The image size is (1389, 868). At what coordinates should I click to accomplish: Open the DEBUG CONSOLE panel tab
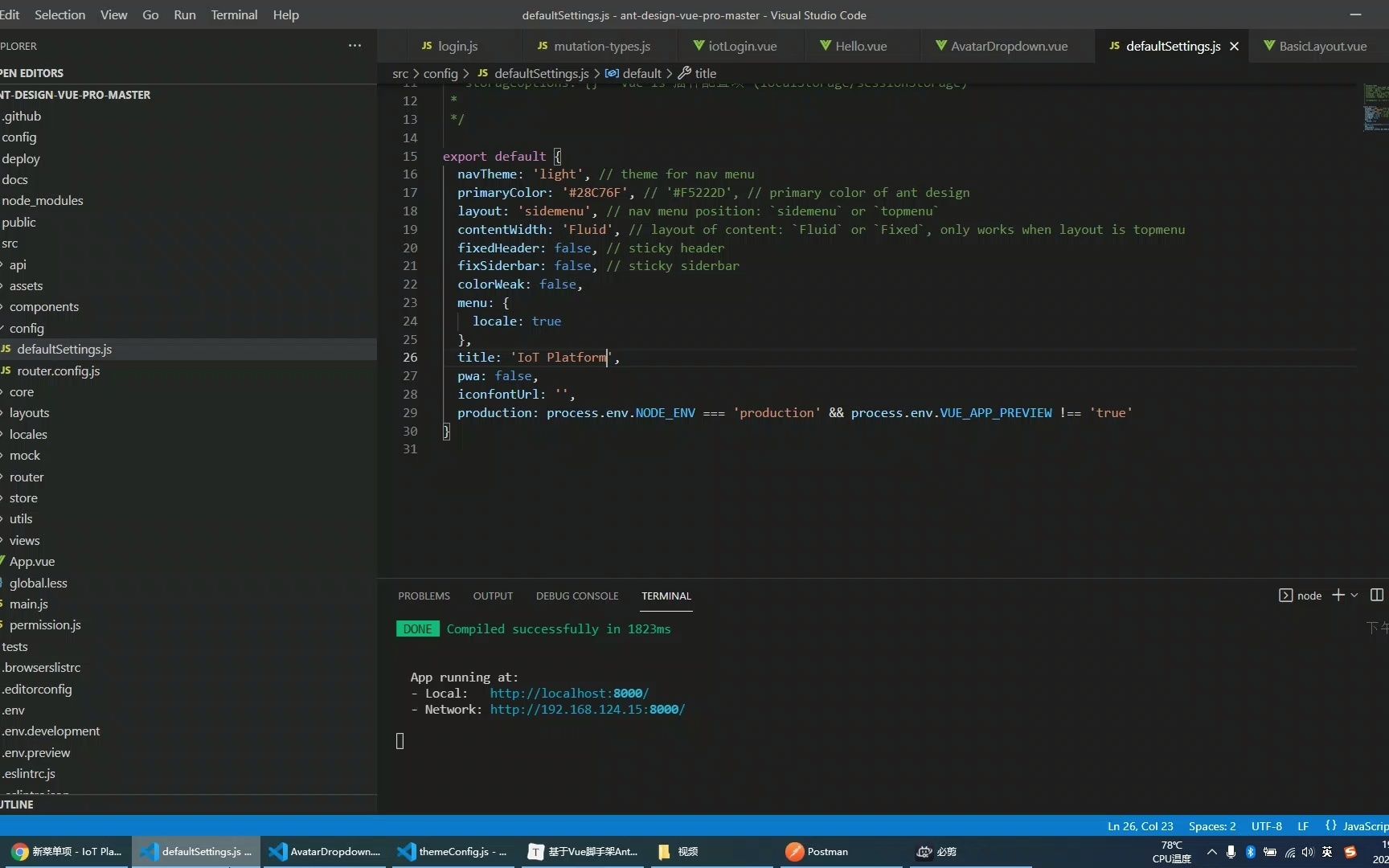click(577, 596)
